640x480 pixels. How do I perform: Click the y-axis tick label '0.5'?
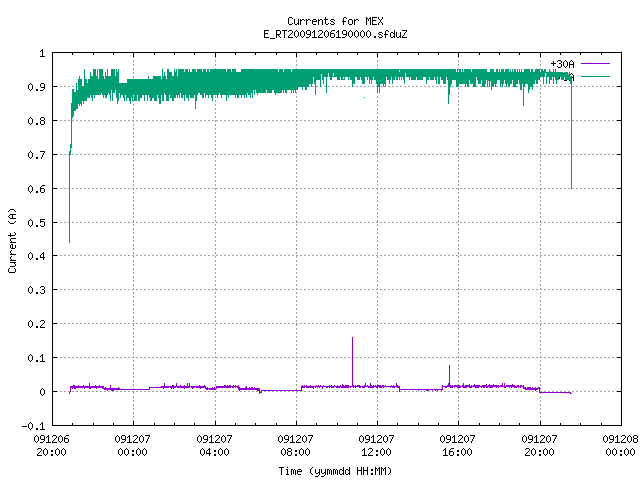pyautogui.click(x=36, y=222)
